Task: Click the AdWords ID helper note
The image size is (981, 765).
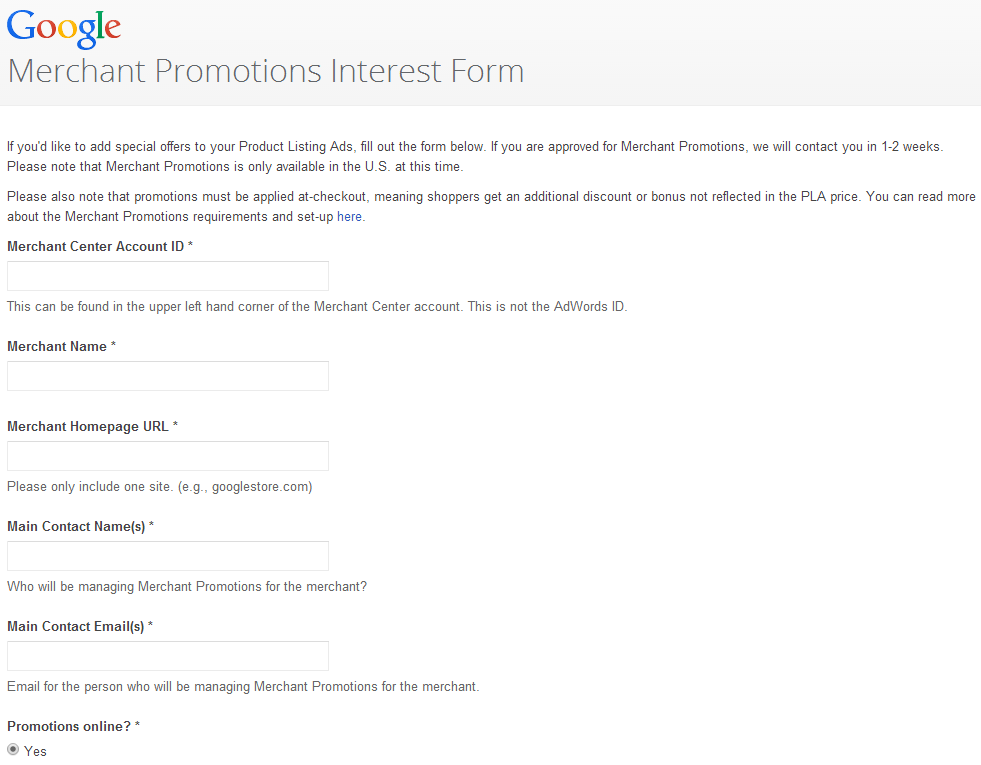Action: (317, 307)
